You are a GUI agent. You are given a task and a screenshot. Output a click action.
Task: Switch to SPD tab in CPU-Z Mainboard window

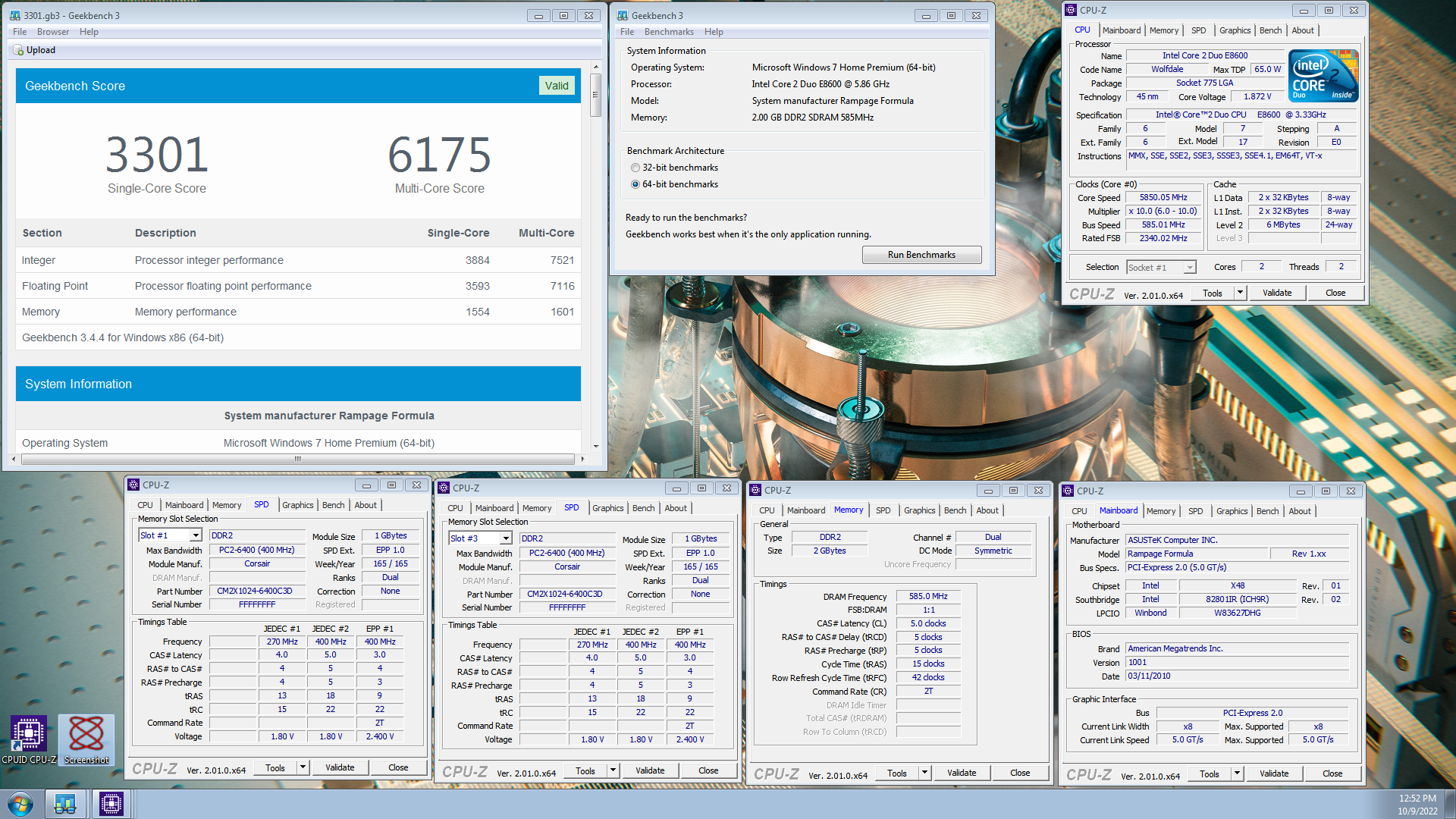[x=1196, y=511]
